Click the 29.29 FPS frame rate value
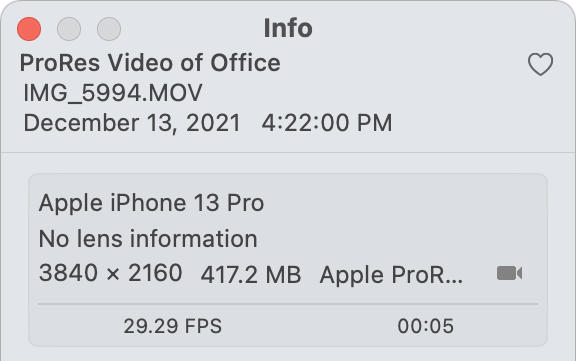Screen dimensions: 576x361 point(173,326)
